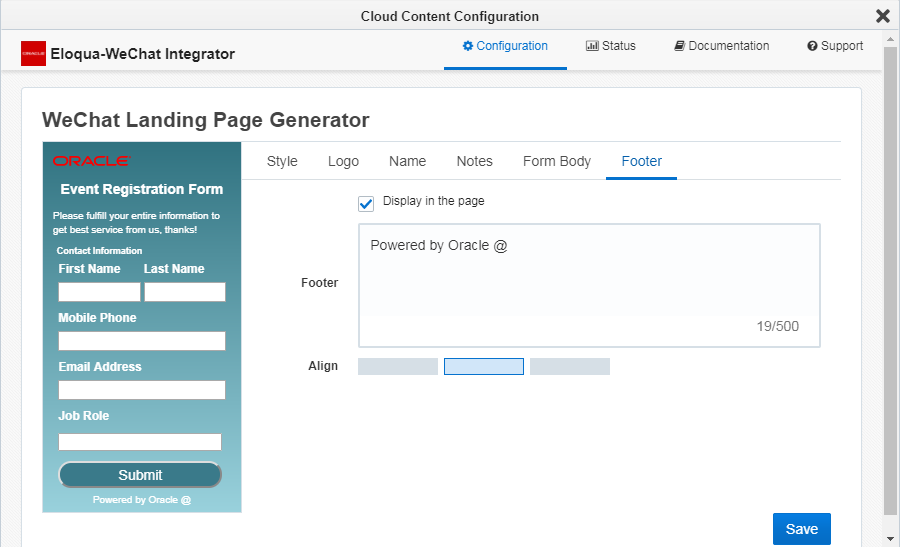The height and width of the screenshot is (547, 900).
Task: Select the Style tab
Action: click(x=282, y=161)
